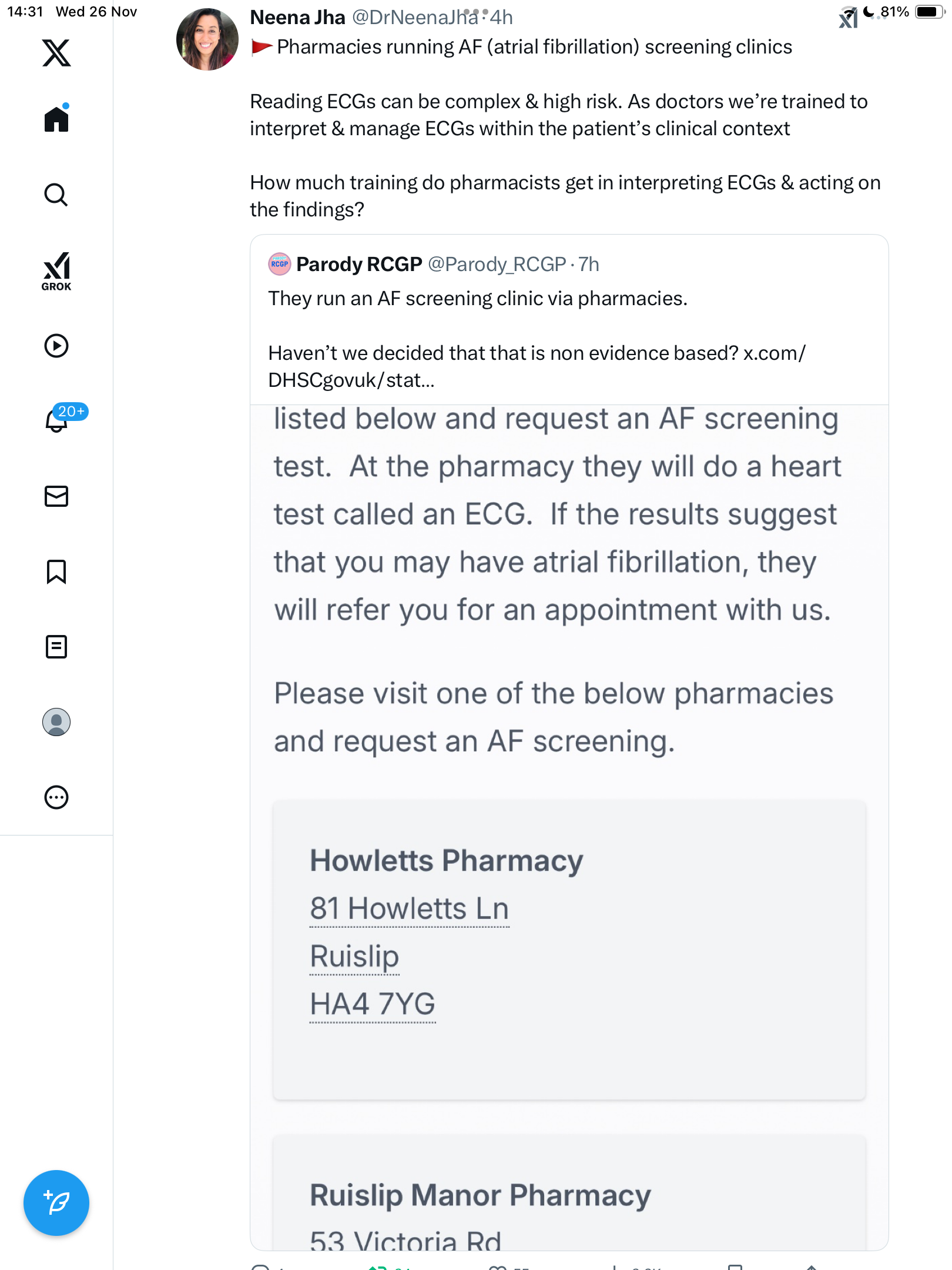Open the sidebar profile avatar
Viewport: 952px width, 1270px height.
tap(56, 722)
